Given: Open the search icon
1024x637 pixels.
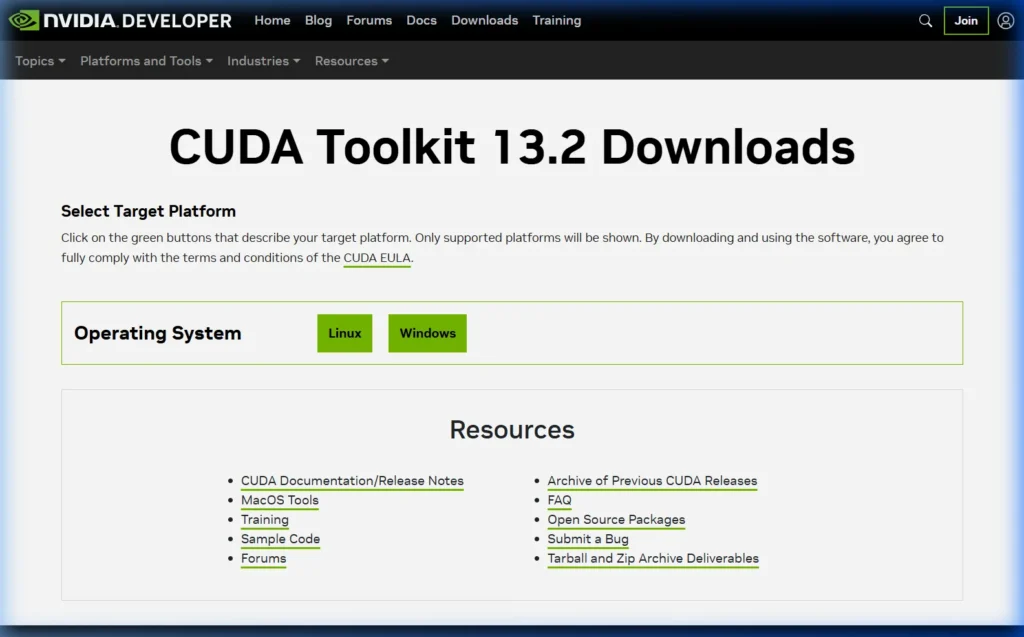Looking at the screenshot, I should pos(925,20).
